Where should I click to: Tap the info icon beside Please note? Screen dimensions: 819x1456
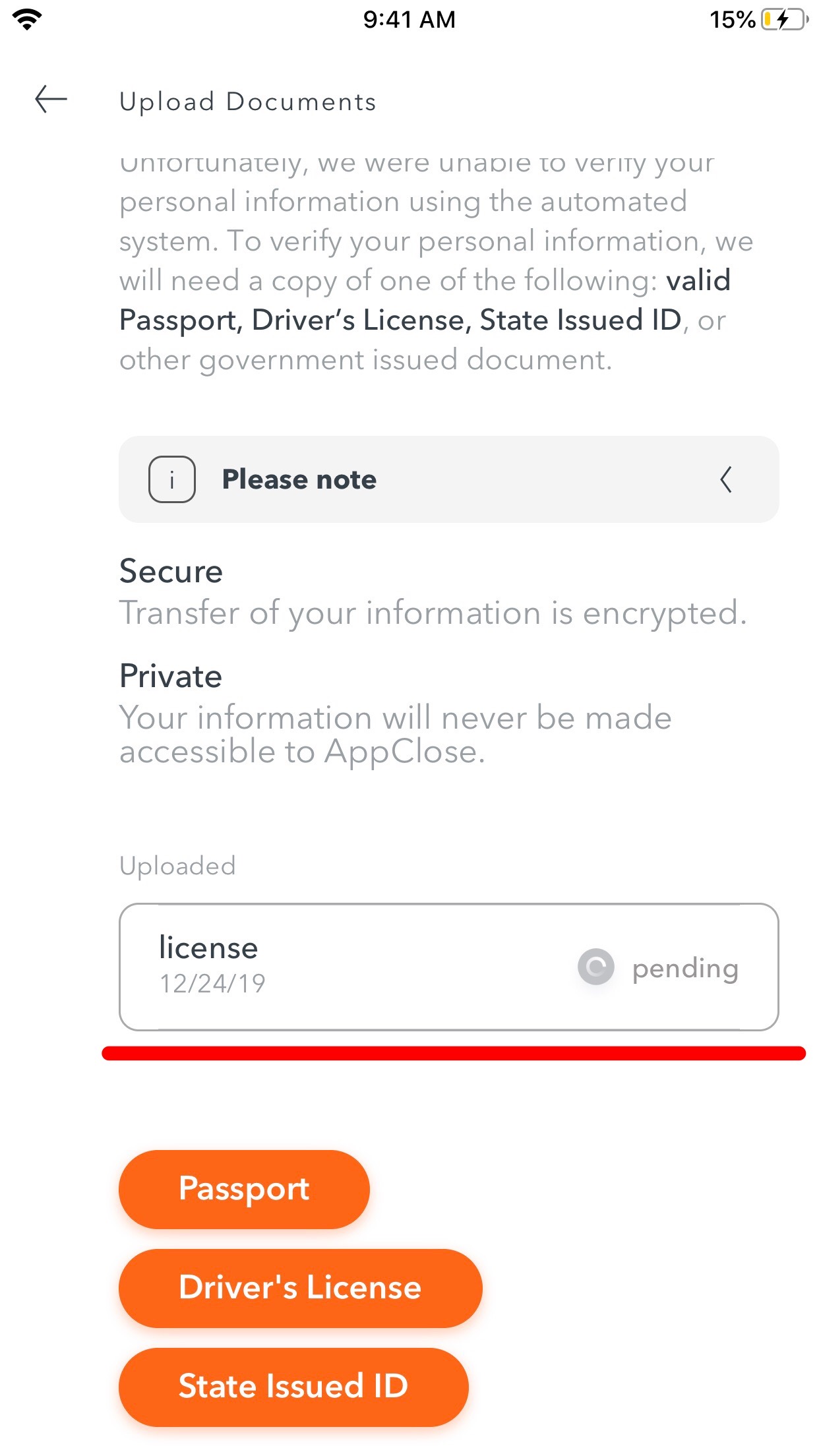[172, 479]
